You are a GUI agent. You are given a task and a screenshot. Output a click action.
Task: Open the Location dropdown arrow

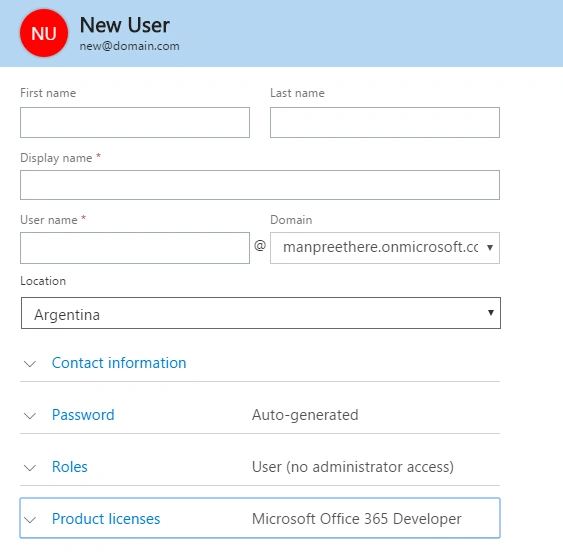(x=490, y=312)
